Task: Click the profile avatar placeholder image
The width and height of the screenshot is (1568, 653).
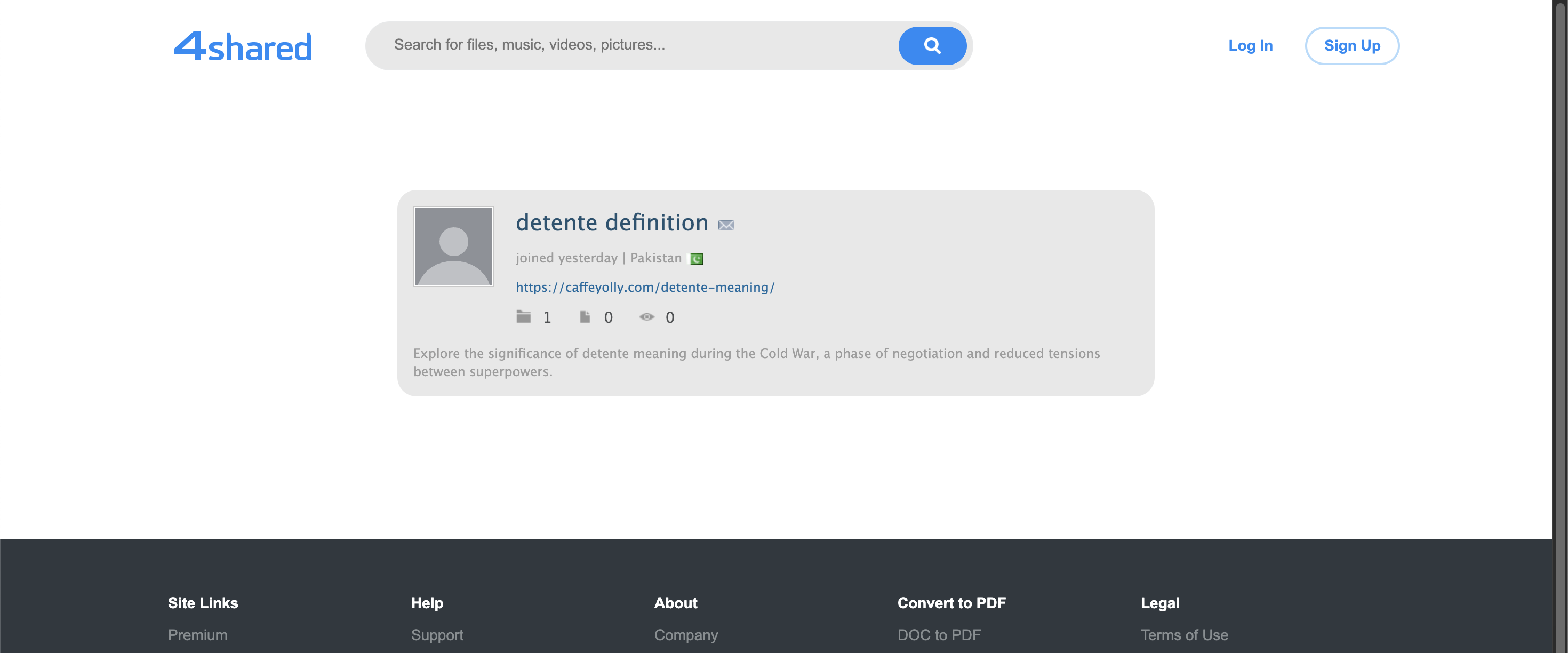Action: pyautogui.click(x=453, y=246)
